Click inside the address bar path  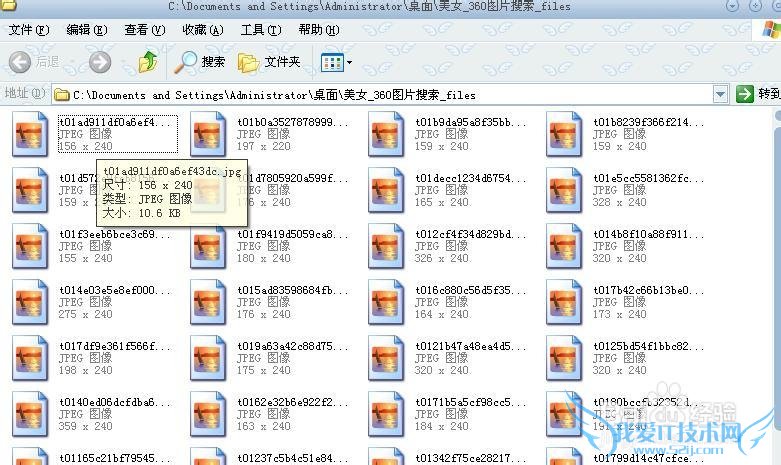[x=383, y=95]
